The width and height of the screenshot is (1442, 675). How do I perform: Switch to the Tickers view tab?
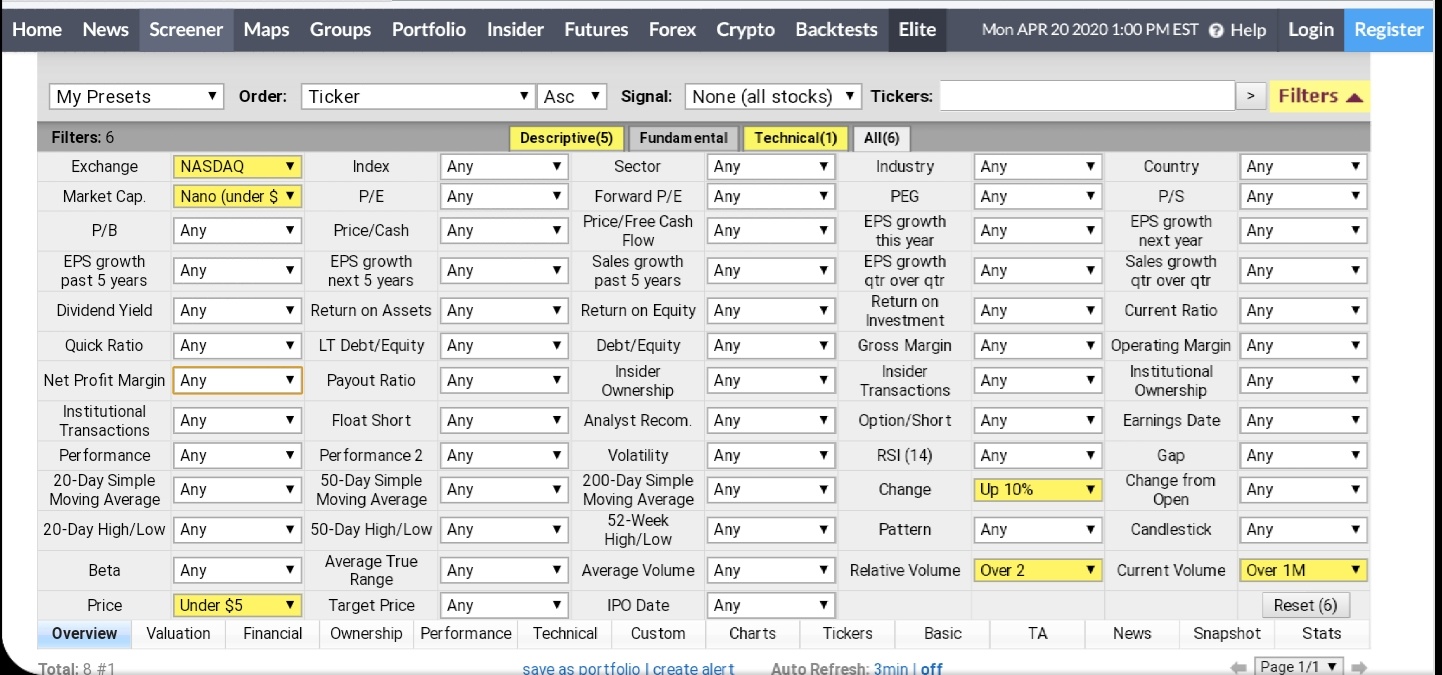847,633
